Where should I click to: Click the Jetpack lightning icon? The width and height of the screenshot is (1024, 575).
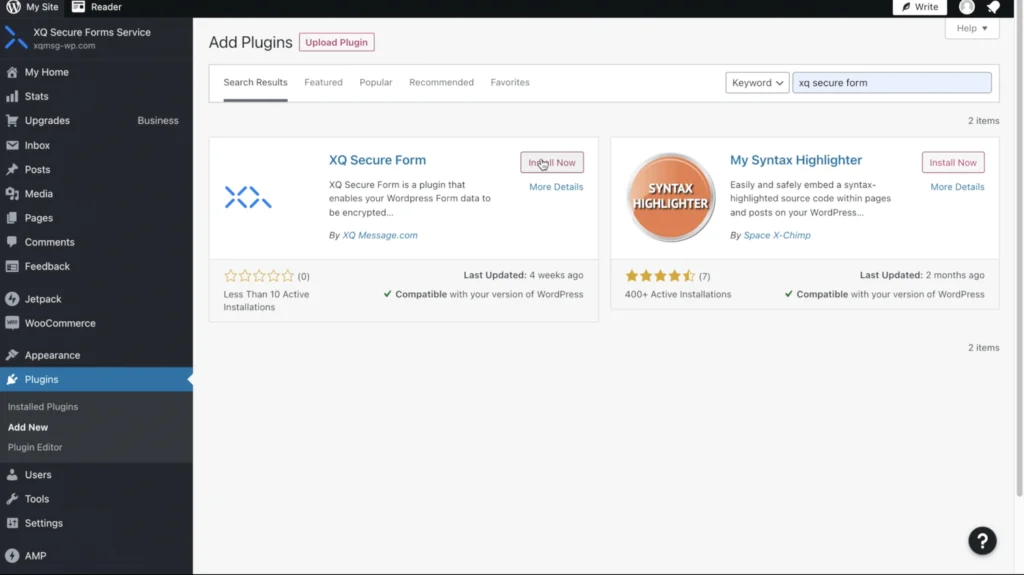pyautogui.click(x=12, y=299)
